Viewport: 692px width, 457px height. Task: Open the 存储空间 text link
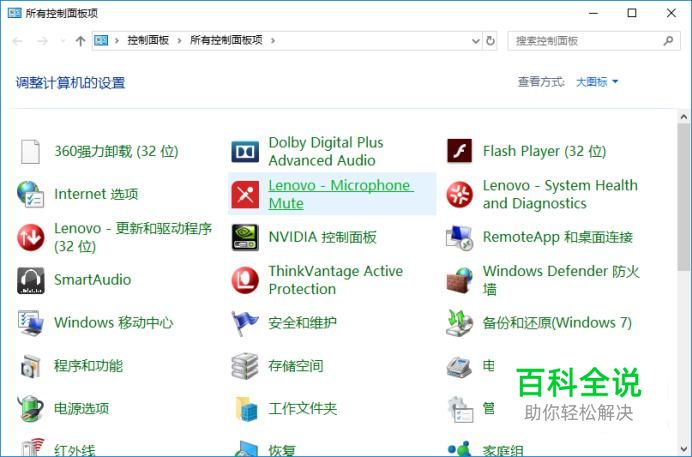[x=296, y=365]
